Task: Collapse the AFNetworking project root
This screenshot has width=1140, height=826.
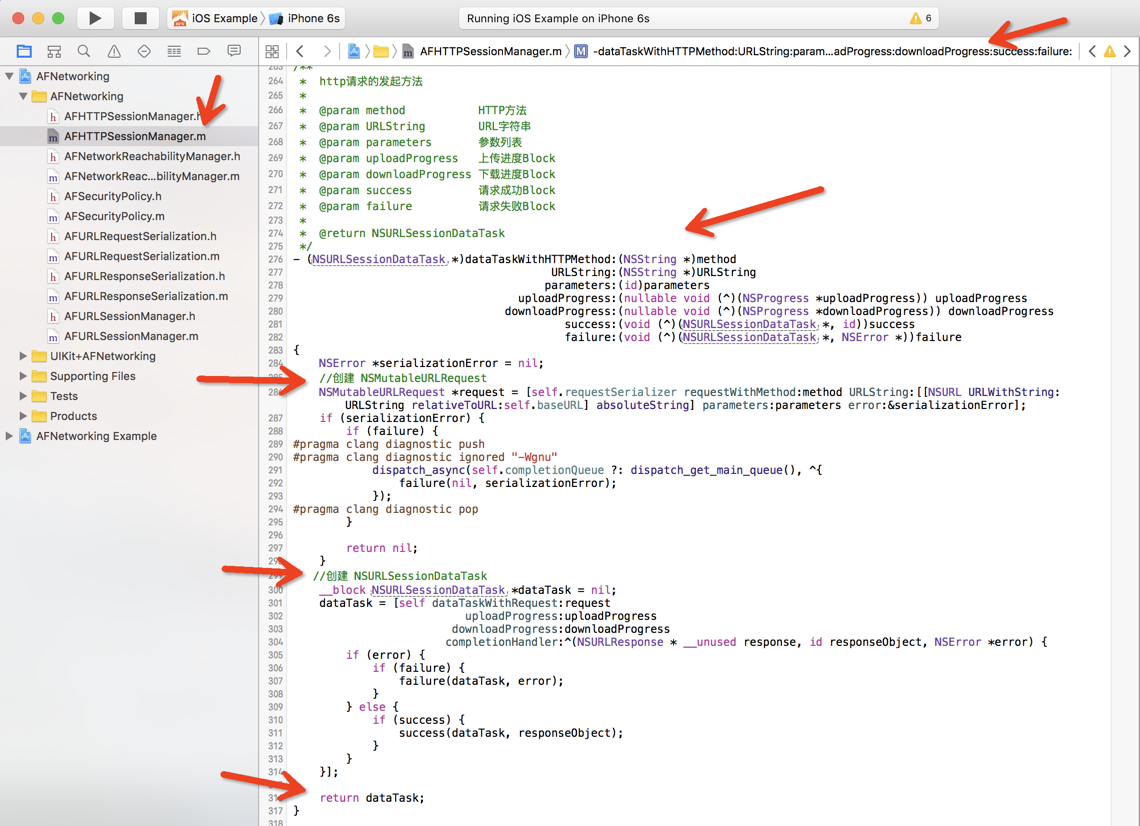Action: click(x=9, y=76)
